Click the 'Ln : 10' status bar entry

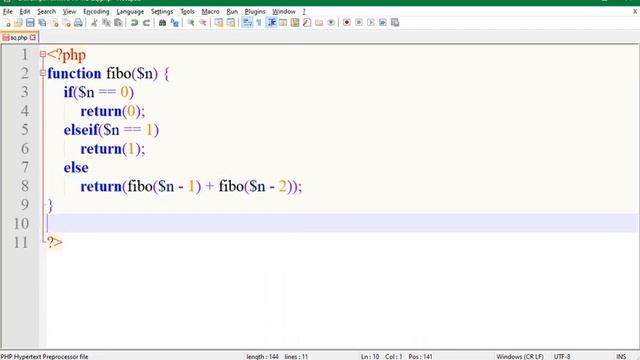tap(370, 357)
